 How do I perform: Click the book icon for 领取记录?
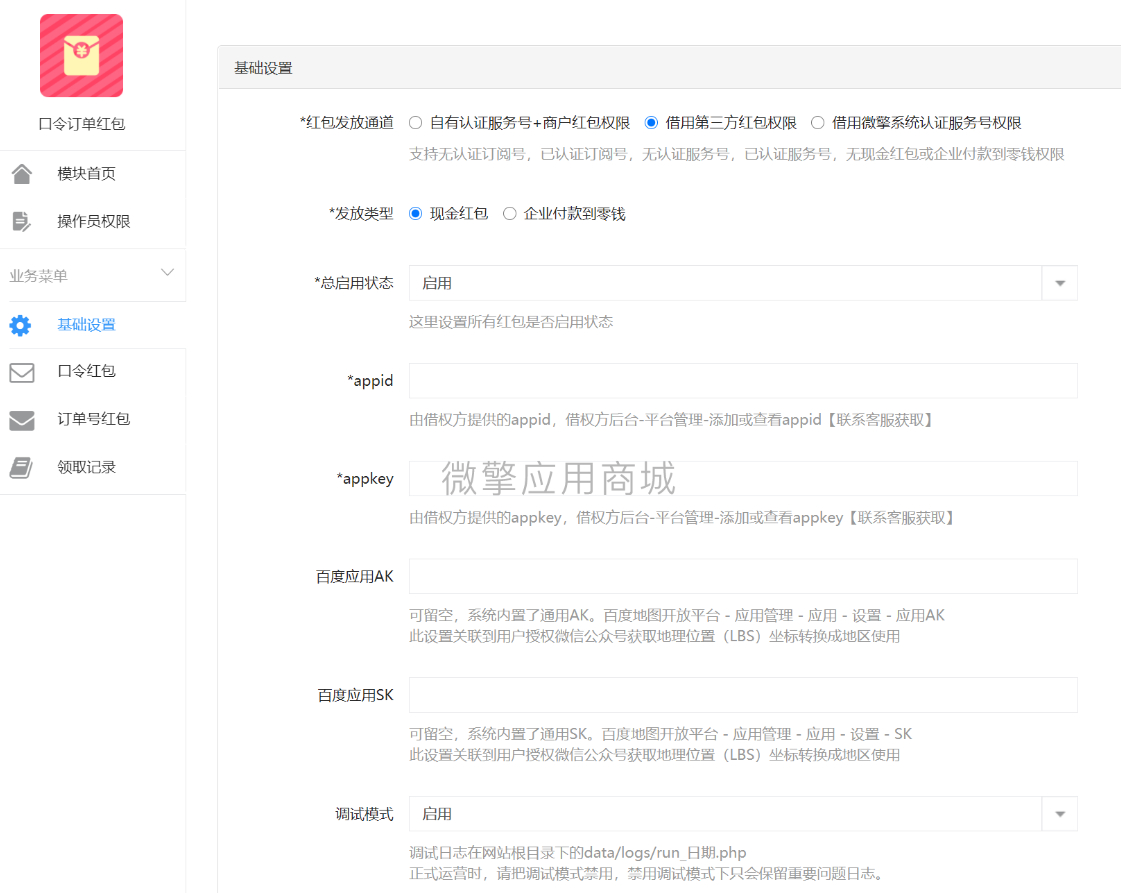pyautogui.click(x=21, y=468)
